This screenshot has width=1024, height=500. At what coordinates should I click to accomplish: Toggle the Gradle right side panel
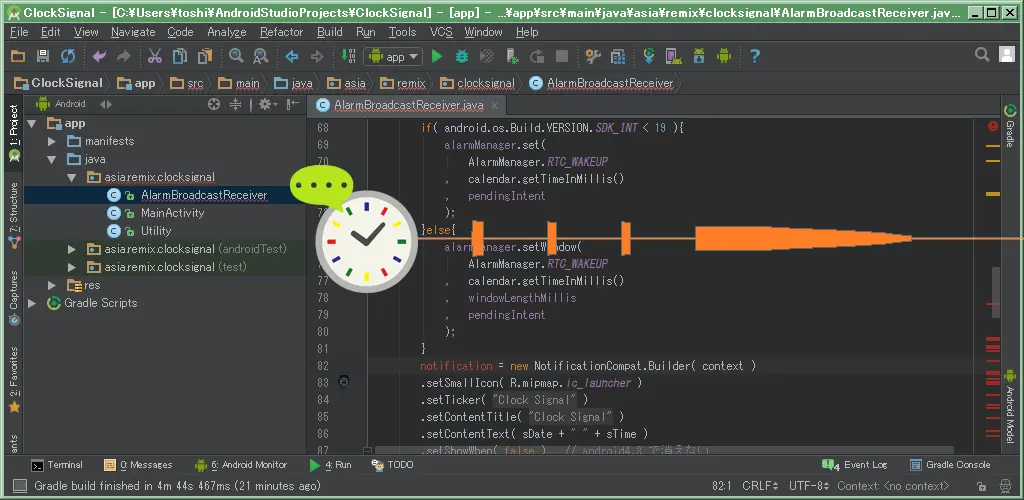pyautogui.click(x=1010, y=125)
